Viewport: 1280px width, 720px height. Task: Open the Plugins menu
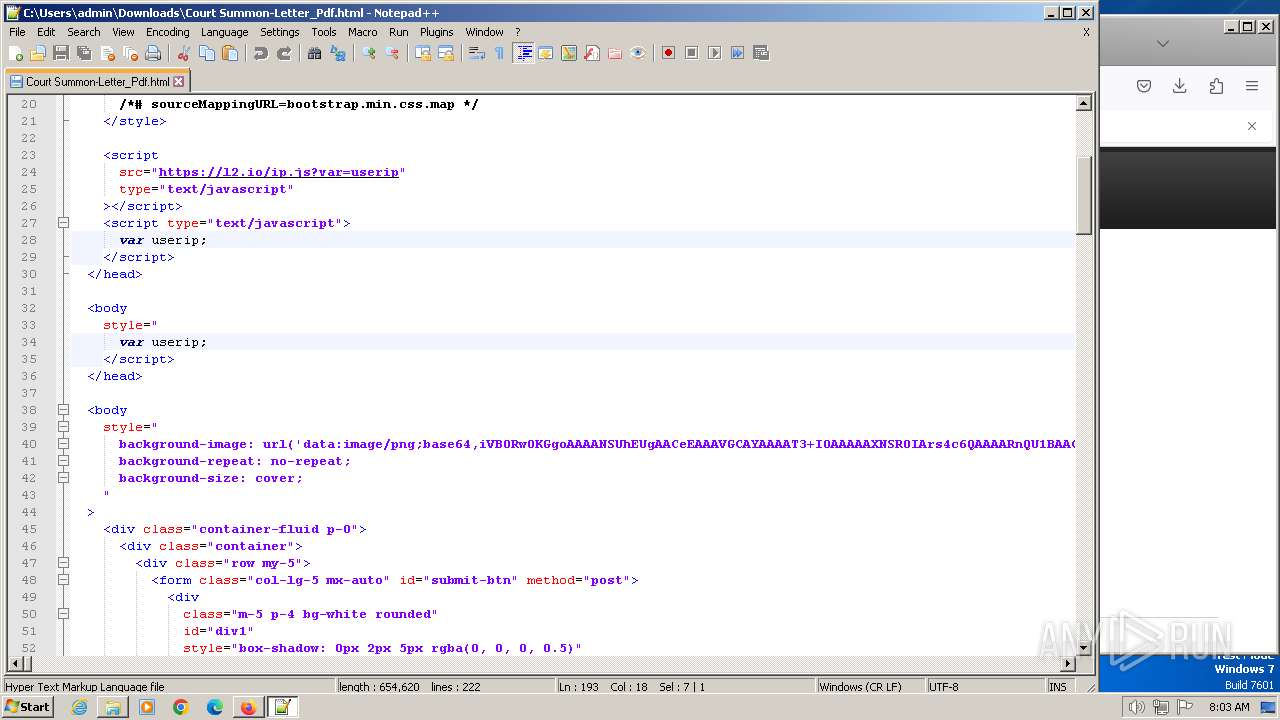(436, 32)
